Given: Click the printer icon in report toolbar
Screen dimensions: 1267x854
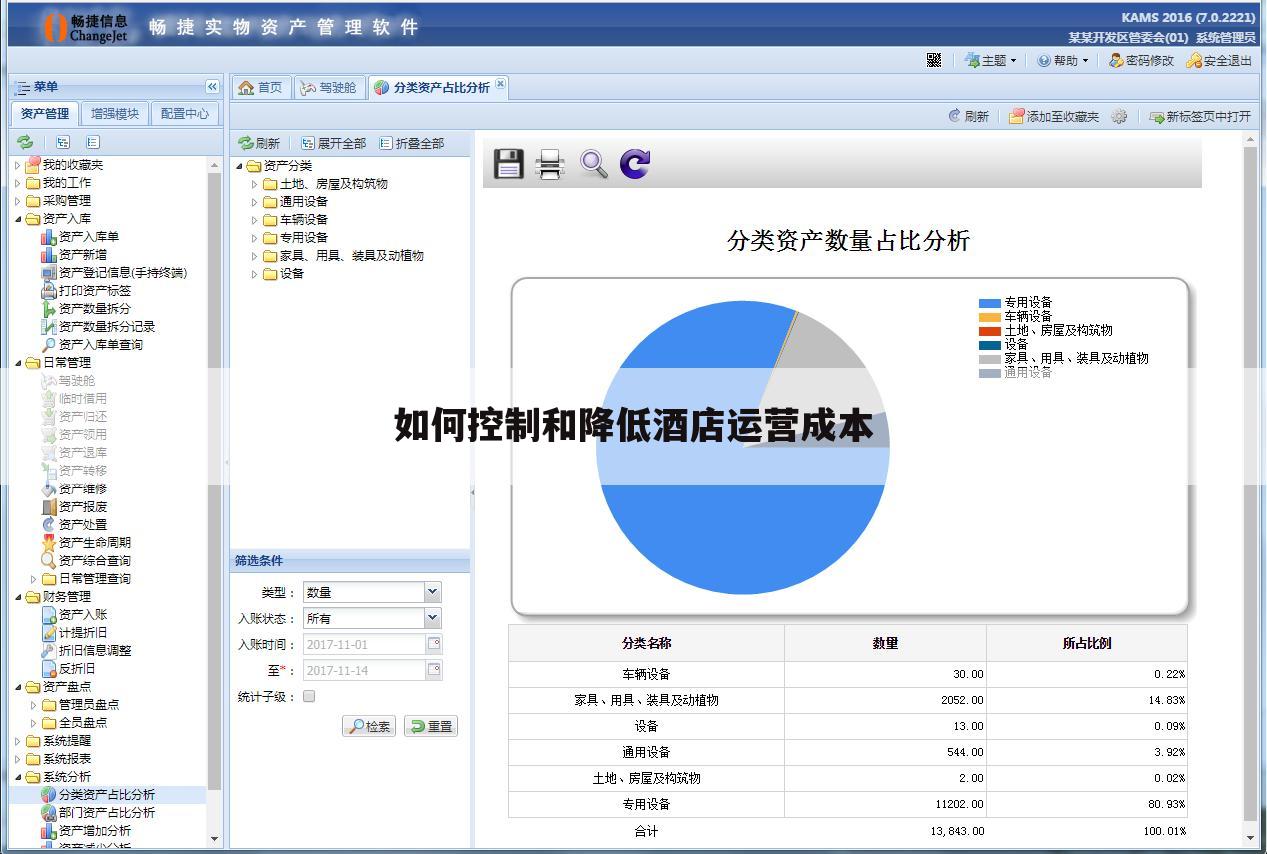Looking at the screenshot, I should pos(550,164).
